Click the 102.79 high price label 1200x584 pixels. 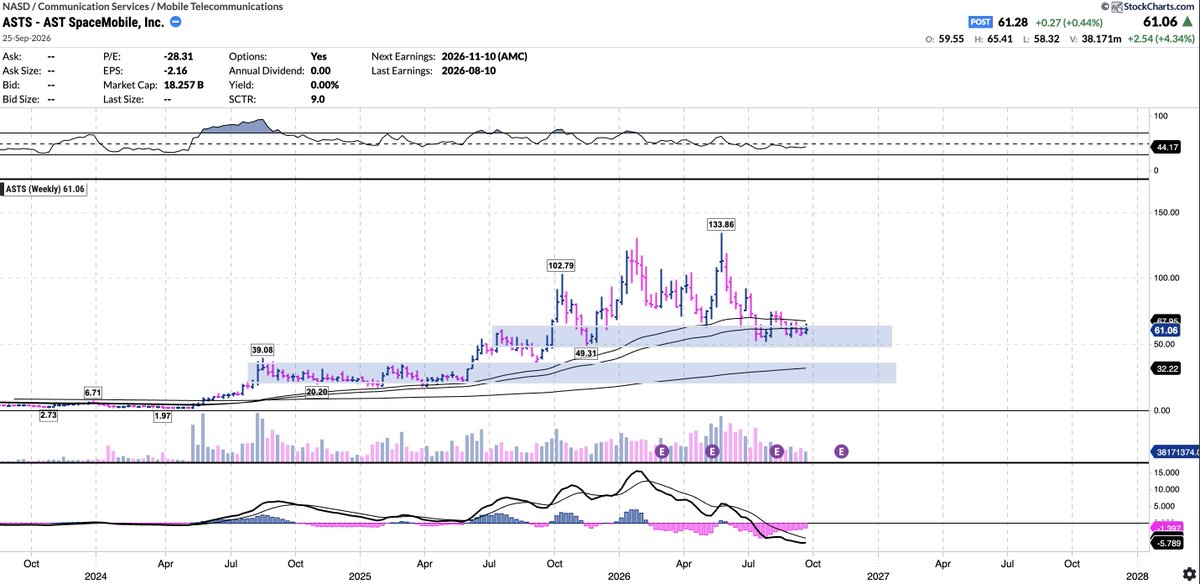click(562, 266)
